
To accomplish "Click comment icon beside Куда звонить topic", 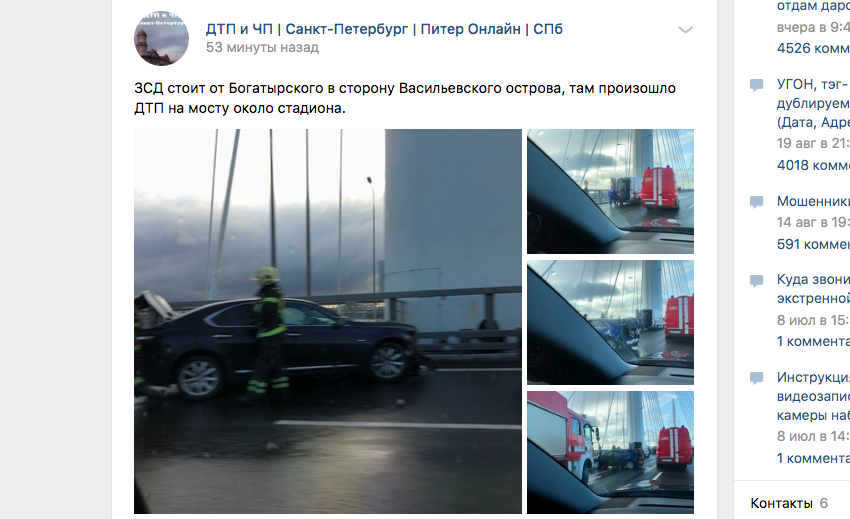I will 756,280.
